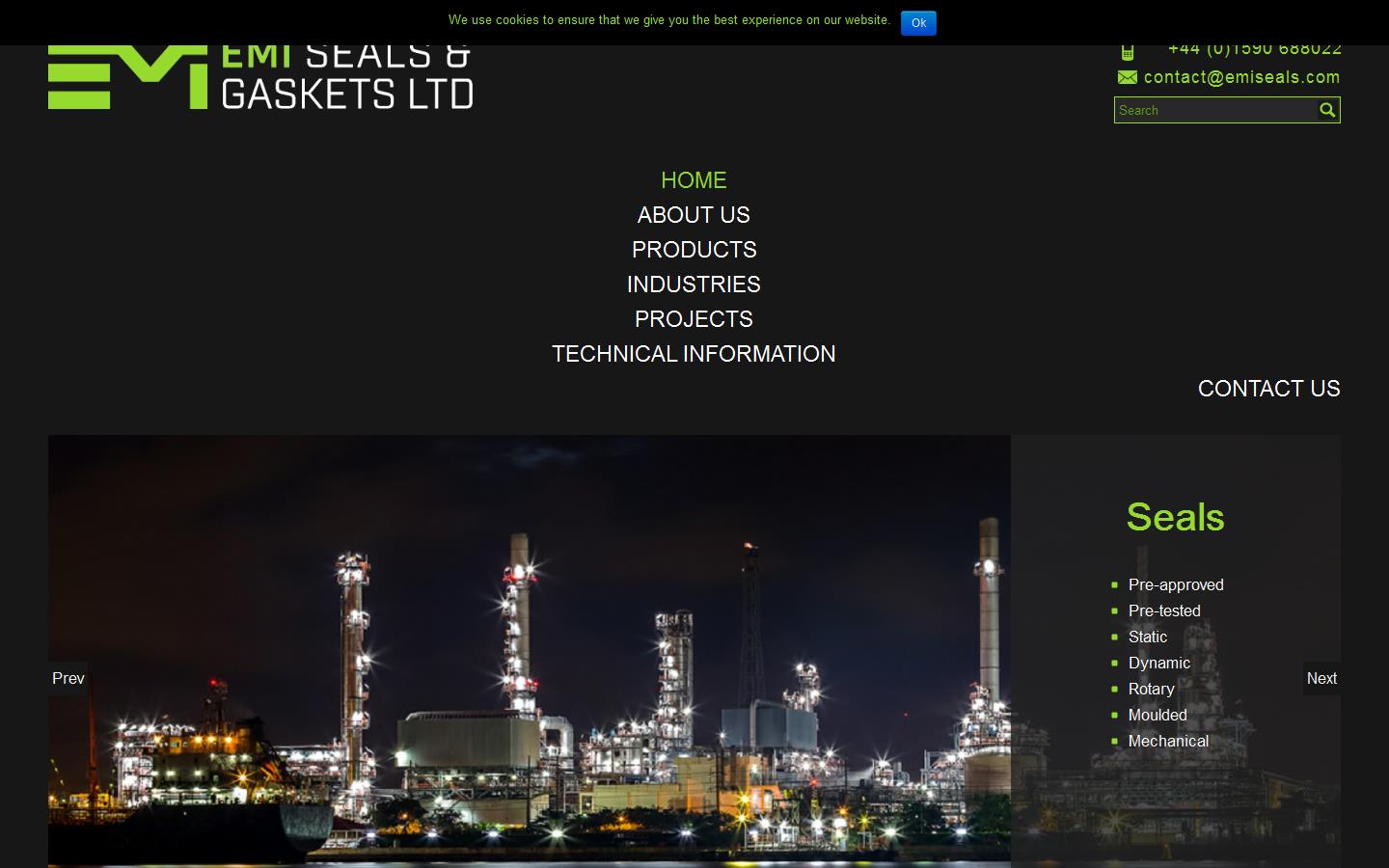
Task: Open the PRODUCTS menu
Action: pos(694,250)
